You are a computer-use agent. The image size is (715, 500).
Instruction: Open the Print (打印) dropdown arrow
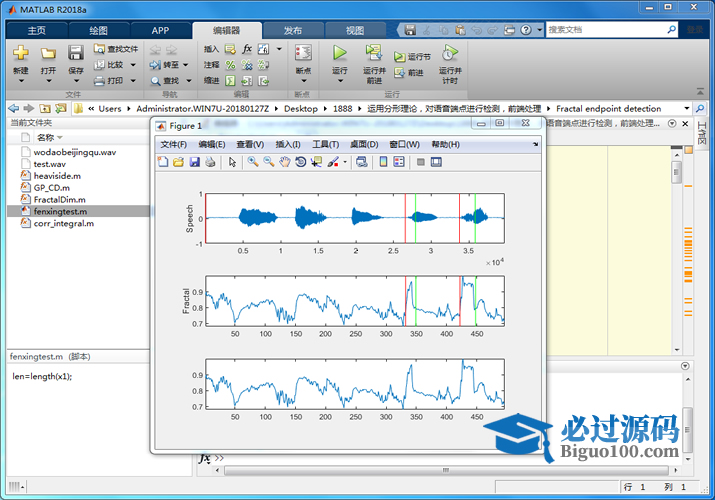[x=133, y=81]
